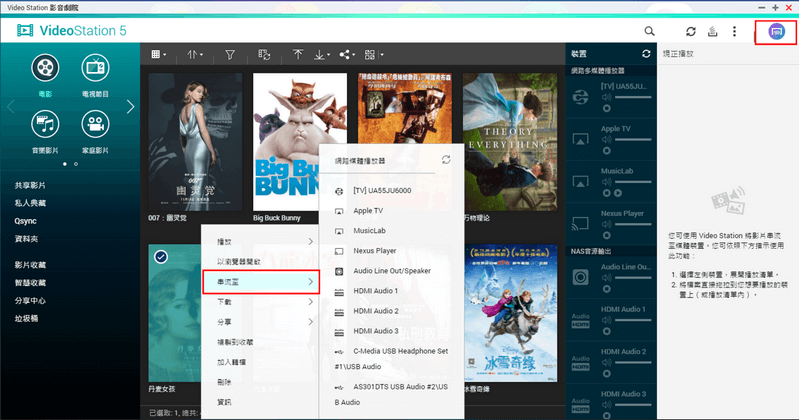The height and width of the screenshot is (420, 800).
Task: Open the Movies category icon
Action: (x=45, y=68)
